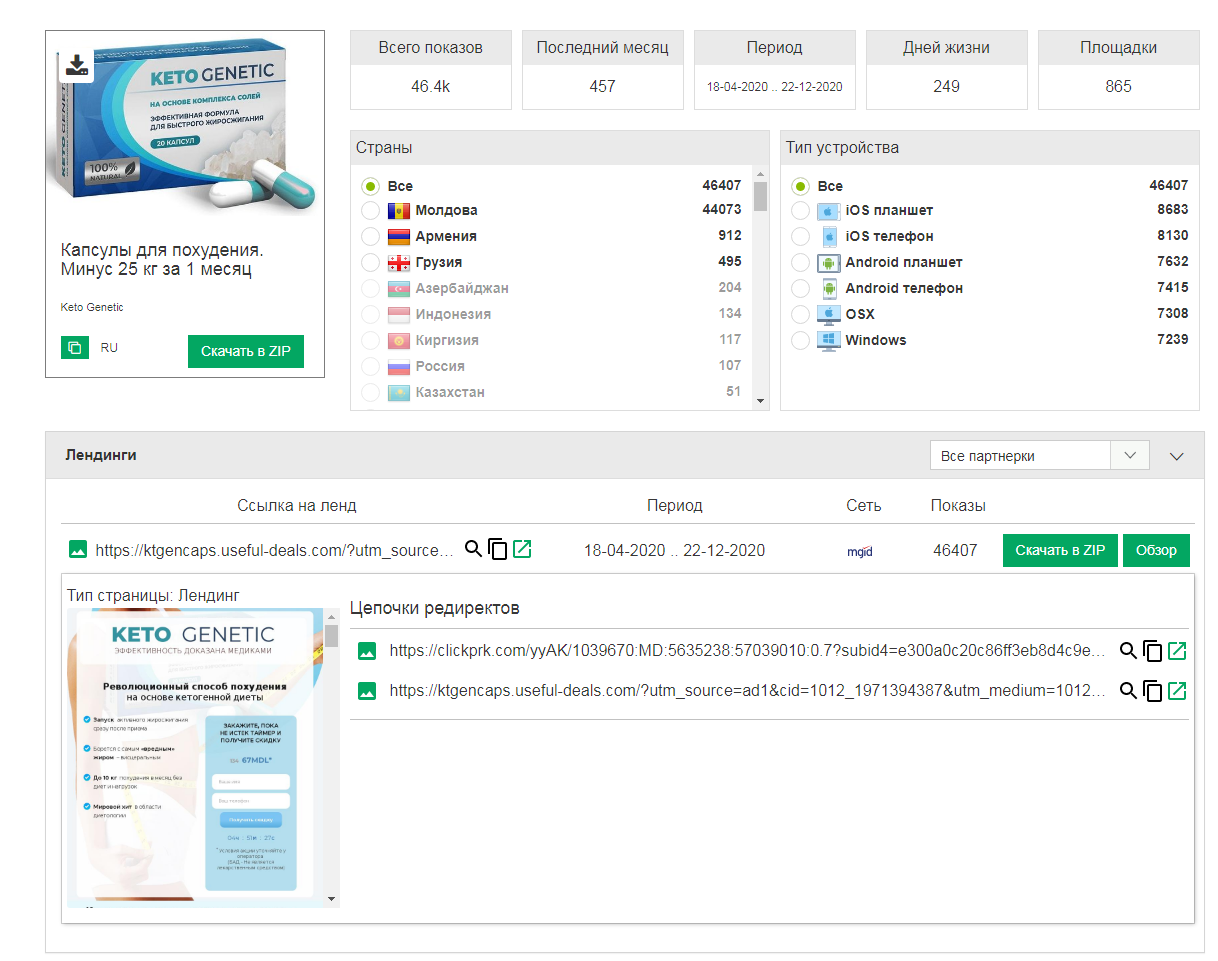
Task: Select the Грузия country radio button
Action: coord(371,263)
